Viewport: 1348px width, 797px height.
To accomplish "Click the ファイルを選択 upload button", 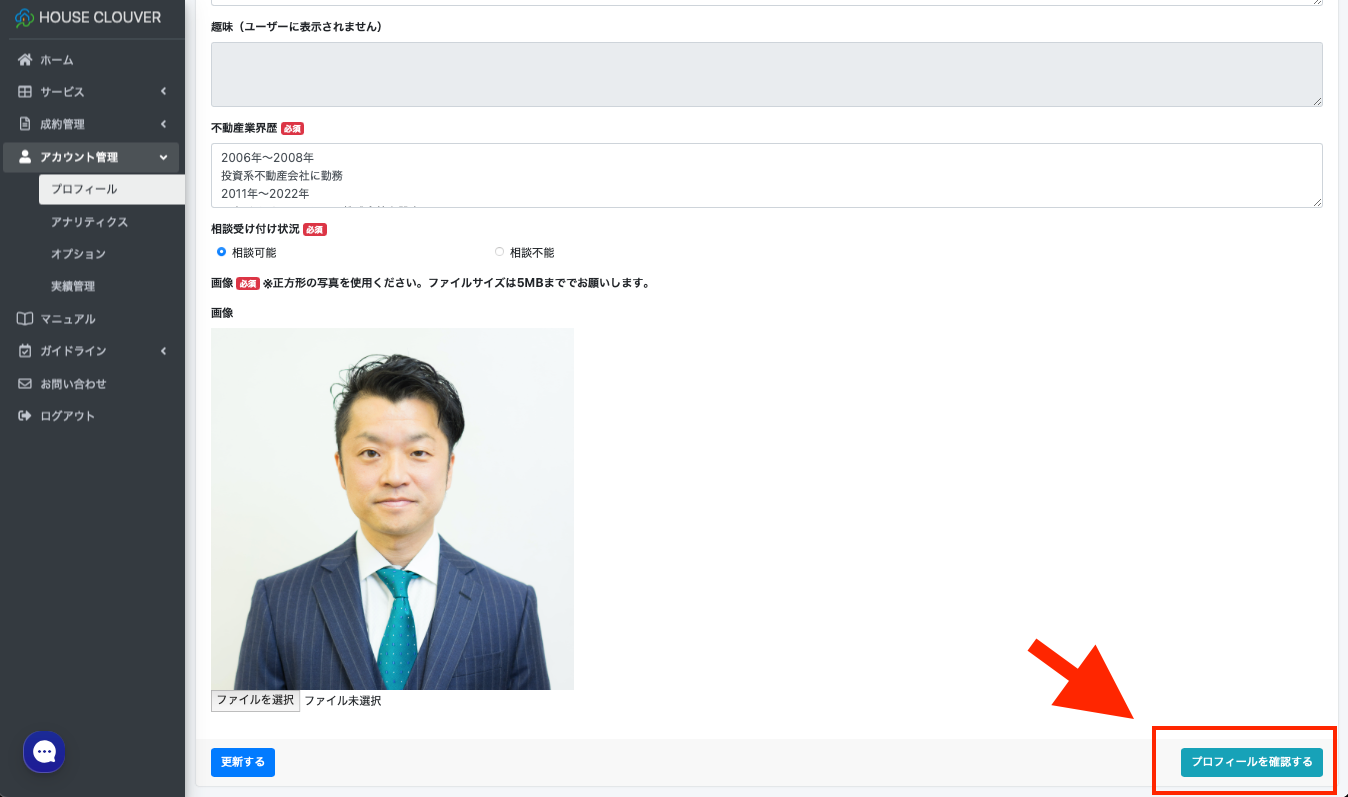I will coord(255,701).
